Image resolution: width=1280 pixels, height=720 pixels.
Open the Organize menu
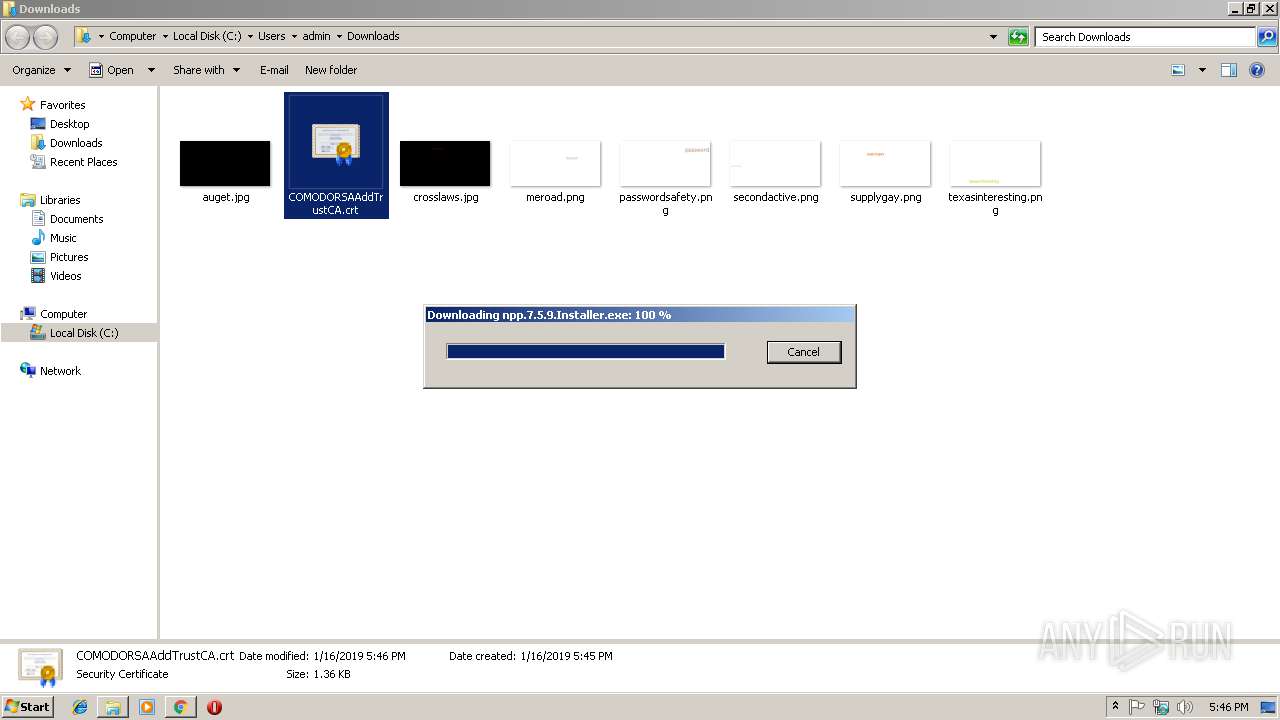(x=41, y=70)
